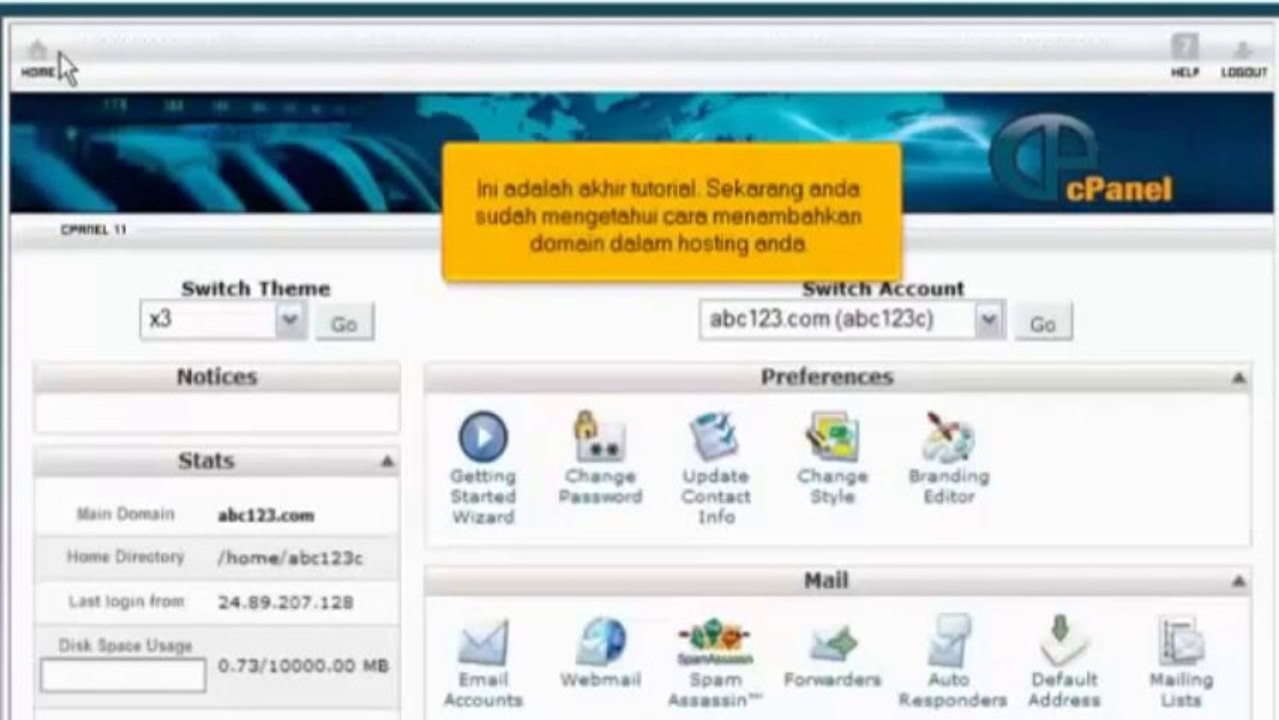
Task: Click Go next to Switch Account
Action: pos(1043,324)
